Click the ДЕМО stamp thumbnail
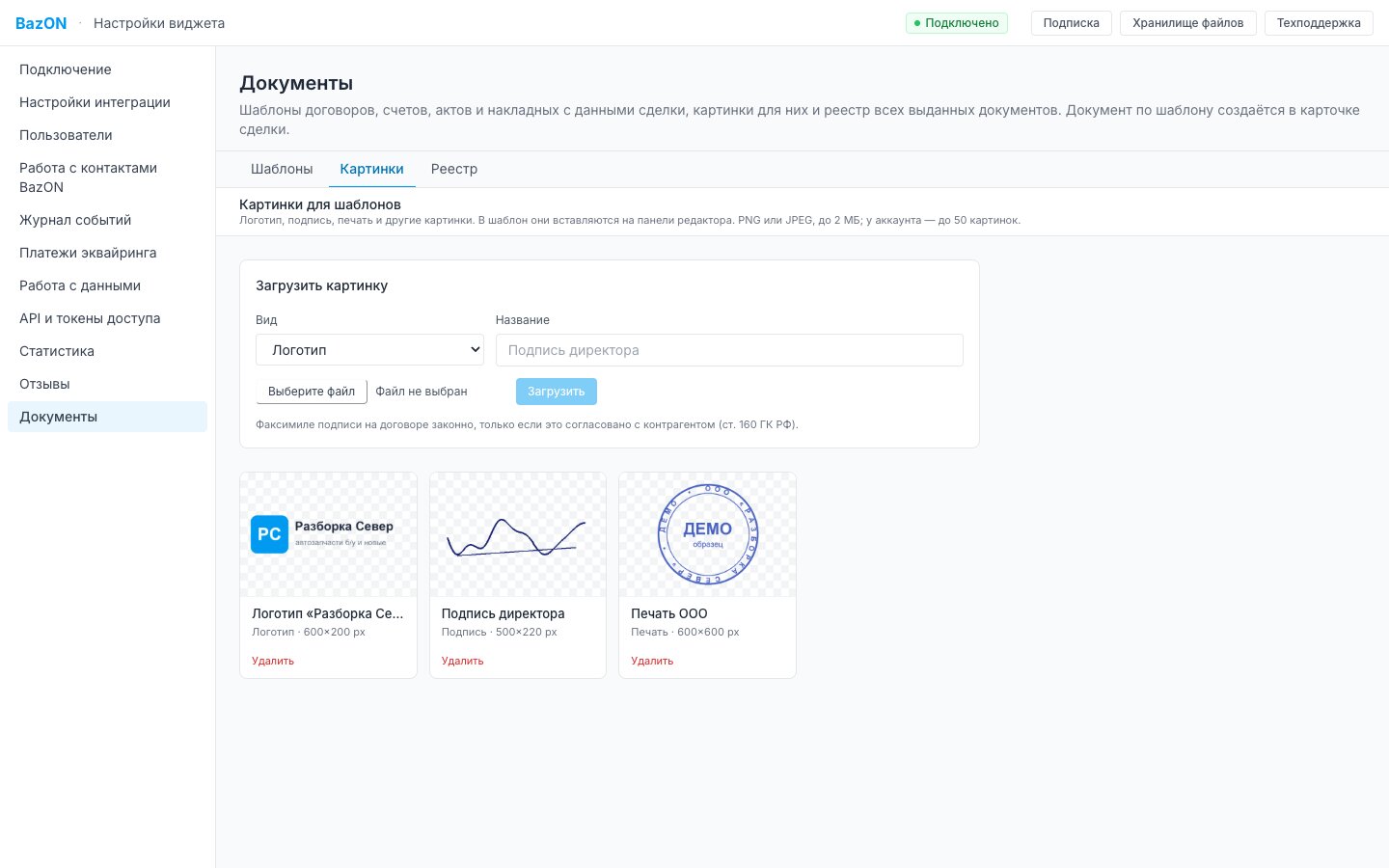Viewport: 1389px width, 868px height. click(707, 534)
